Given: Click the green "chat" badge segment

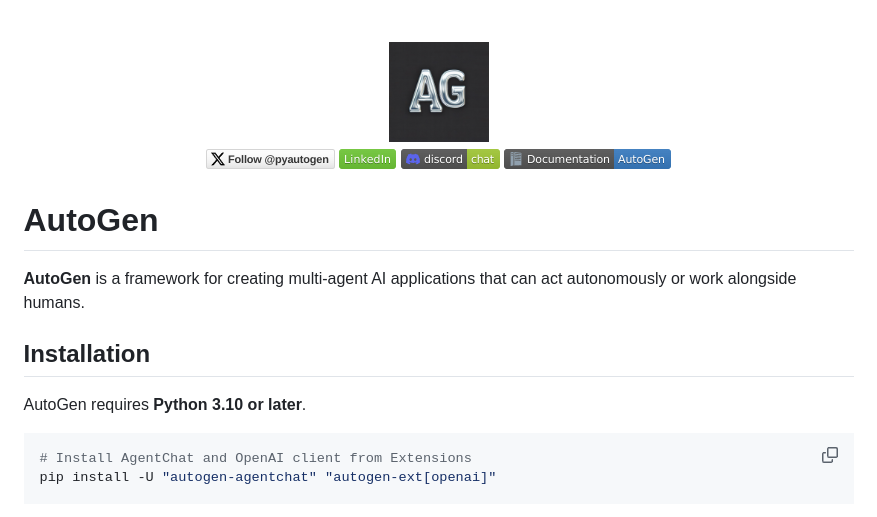Looking at the screenshot, I should (x=483, y=159).
